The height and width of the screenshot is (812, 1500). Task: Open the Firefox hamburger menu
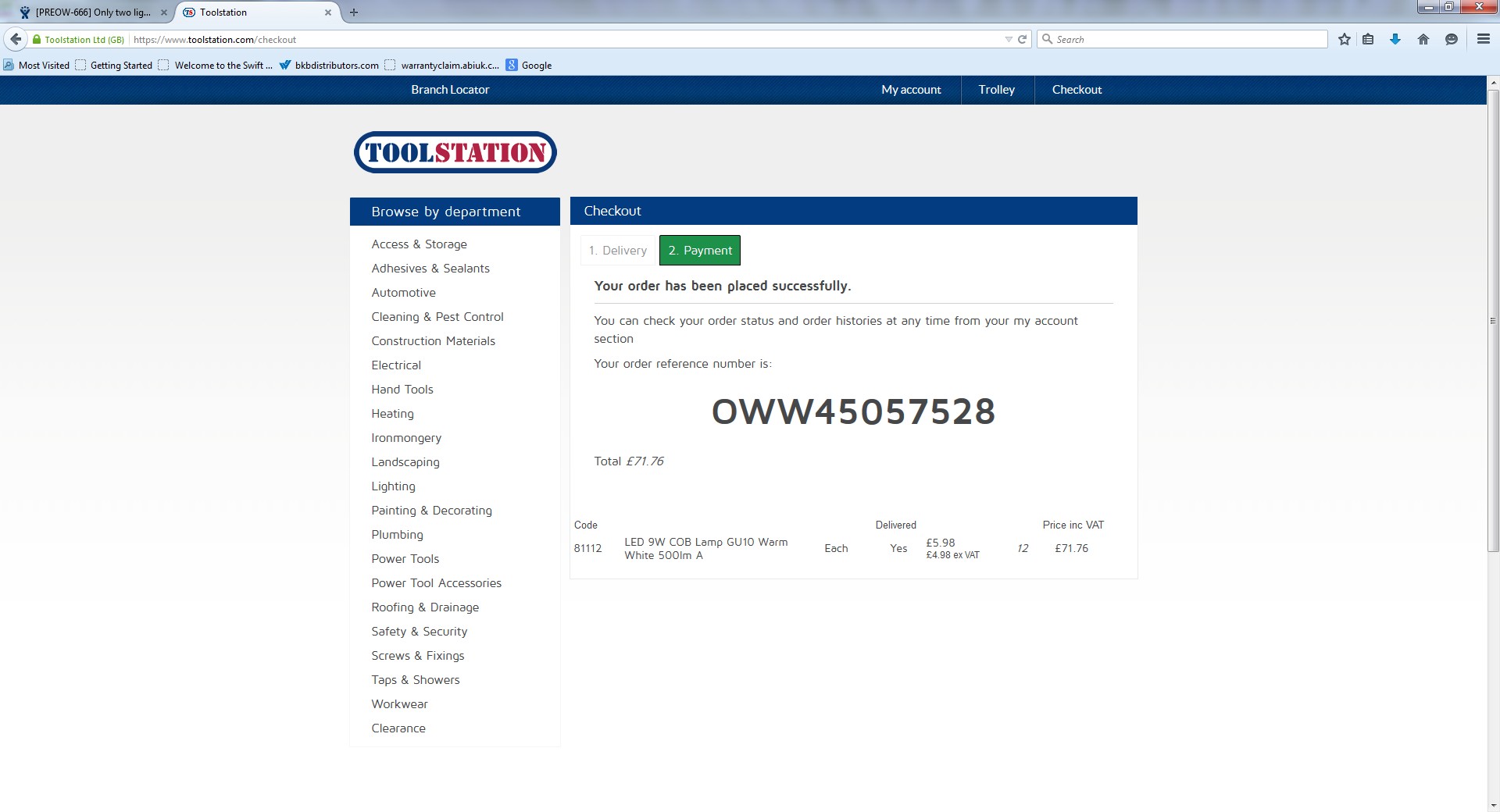pos(1483,39)
